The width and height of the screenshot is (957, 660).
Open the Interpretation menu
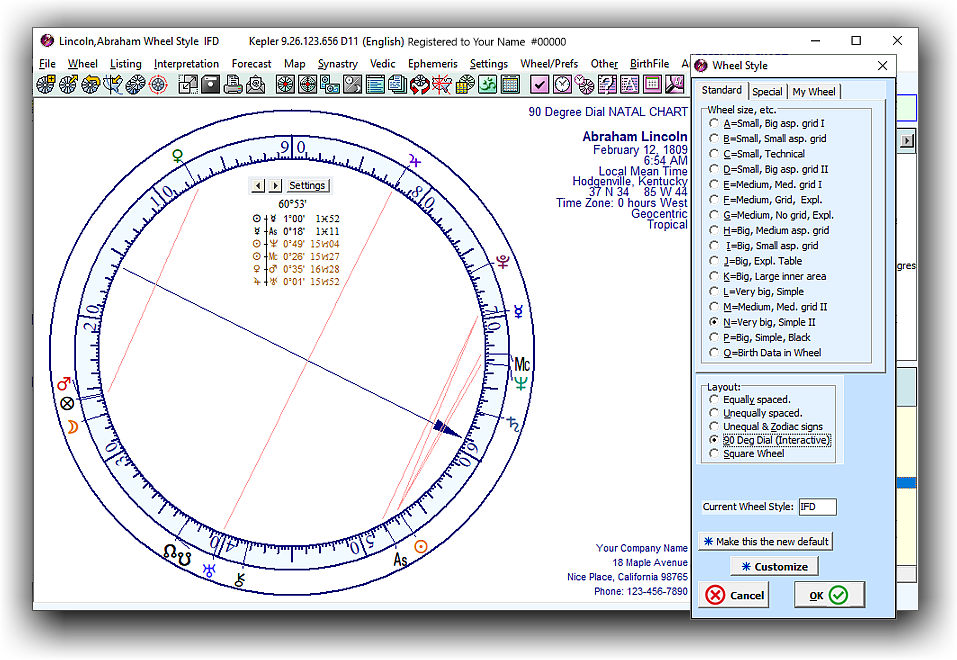(x=186, y=64)
